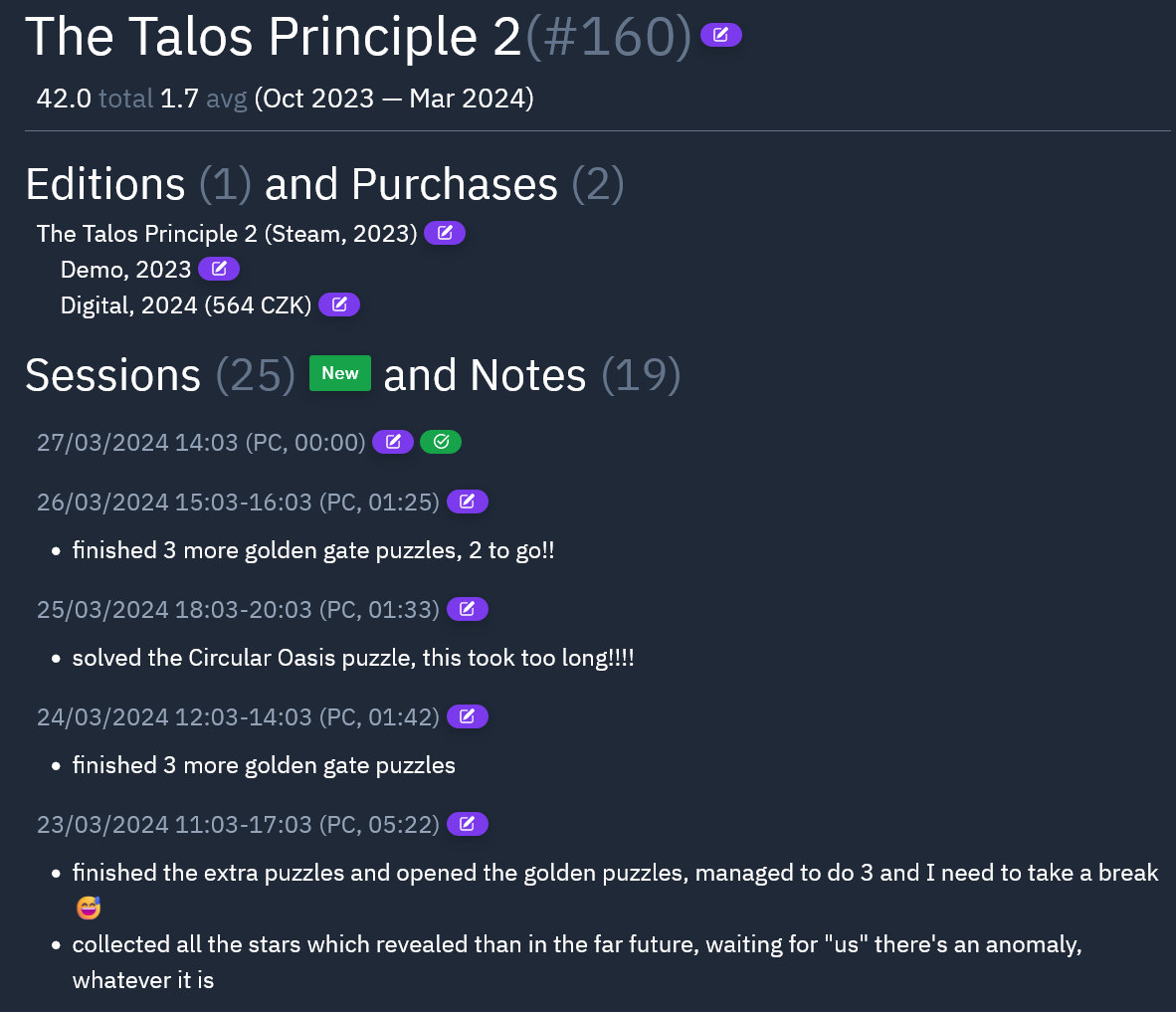1176x1012 pixels.
Task: Edit the Demo, 2023 purchase
Action: (219, 269)
